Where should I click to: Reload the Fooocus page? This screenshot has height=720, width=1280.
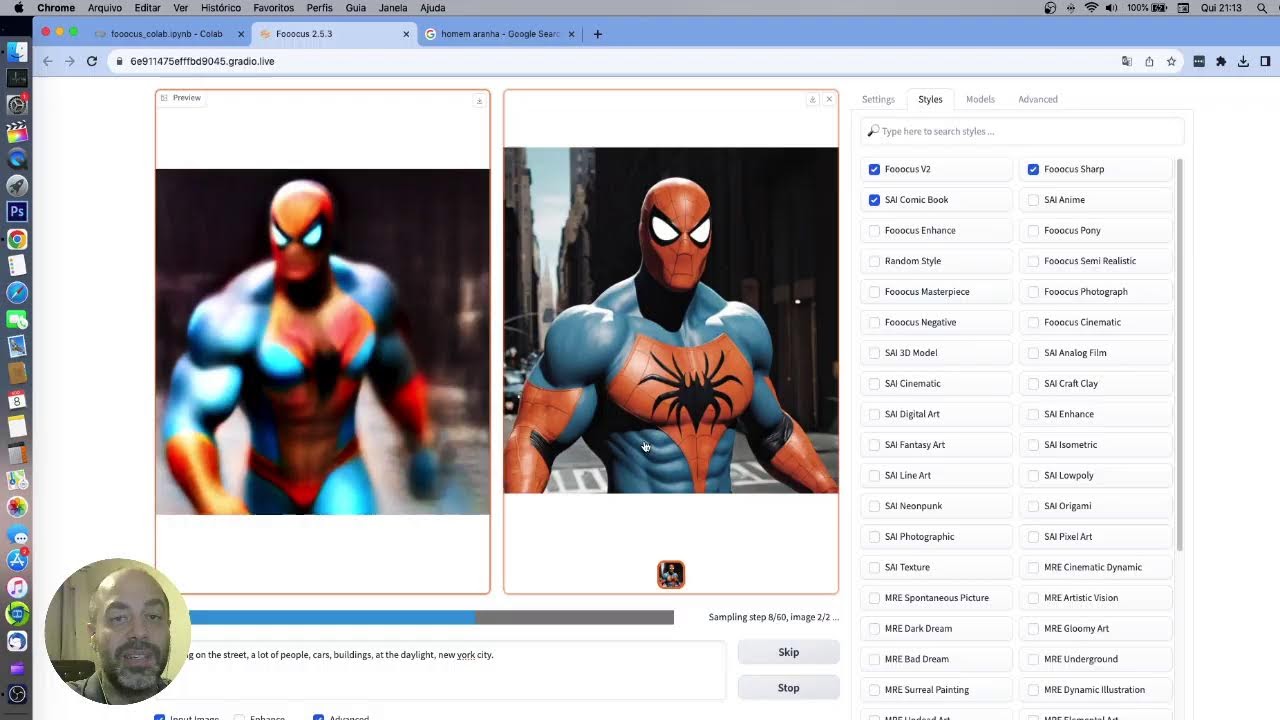point(92,61)
